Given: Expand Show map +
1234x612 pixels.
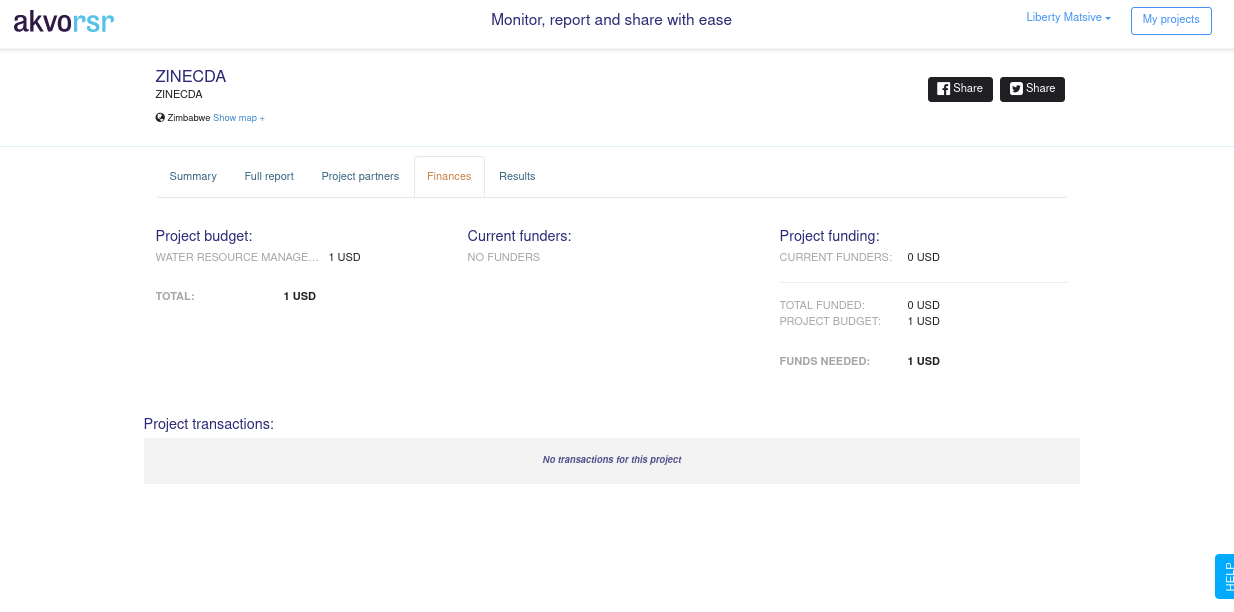Looking at the screenshot, I should coord(239,118).
